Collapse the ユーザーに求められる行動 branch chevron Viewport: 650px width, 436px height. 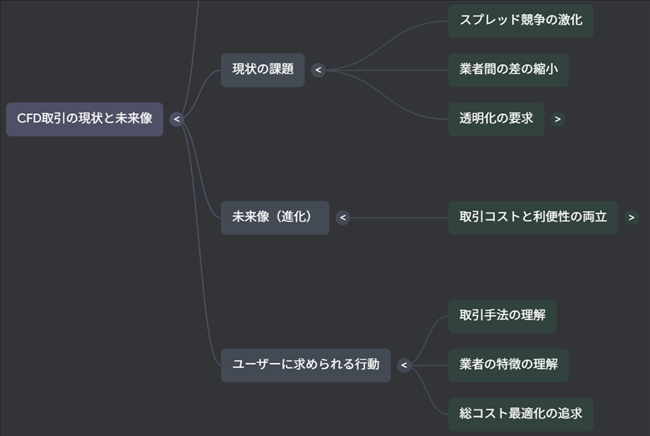point(404,365)
